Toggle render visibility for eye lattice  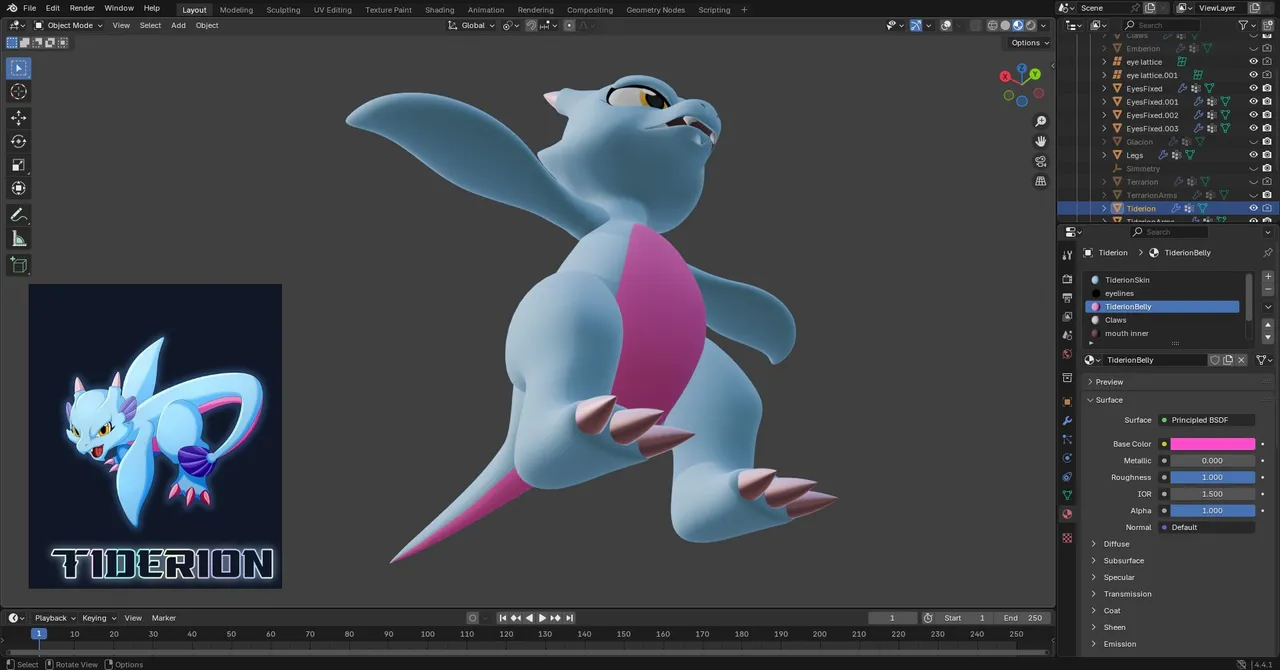[1267, 62]
